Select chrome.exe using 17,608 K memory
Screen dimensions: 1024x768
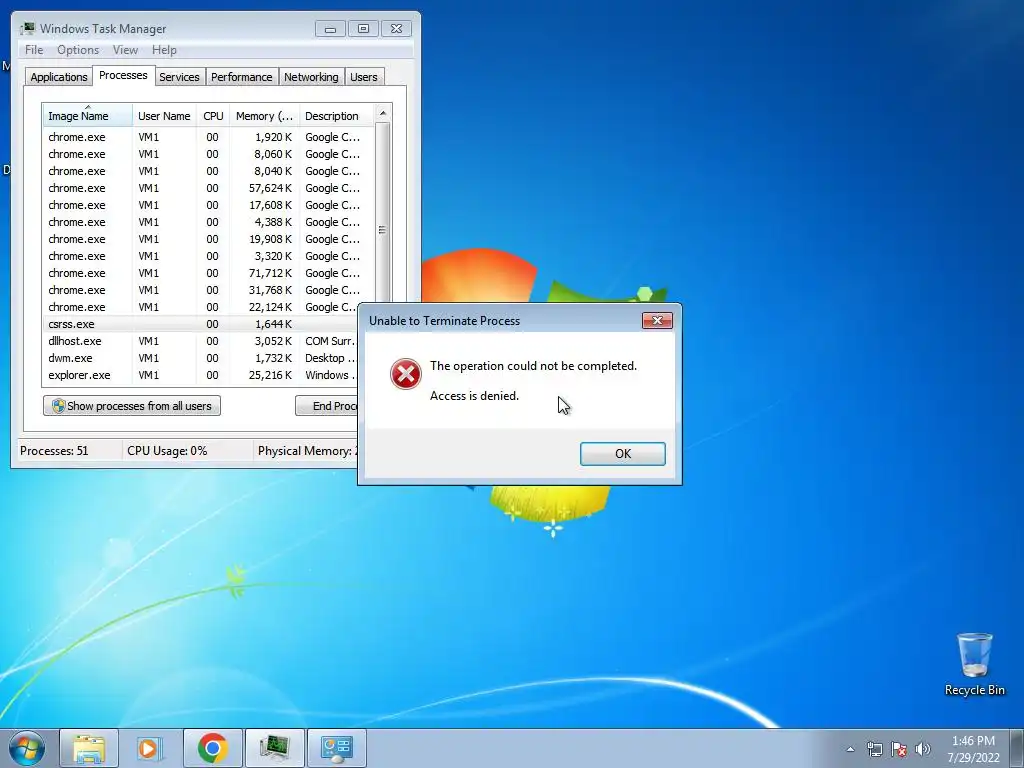coord(209,205)
